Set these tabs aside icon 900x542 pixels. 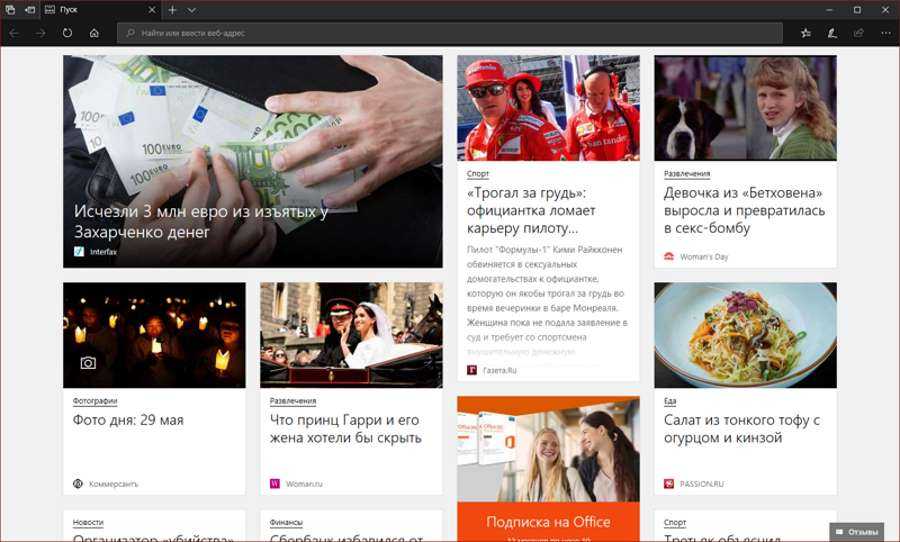[x=30, y=10]
